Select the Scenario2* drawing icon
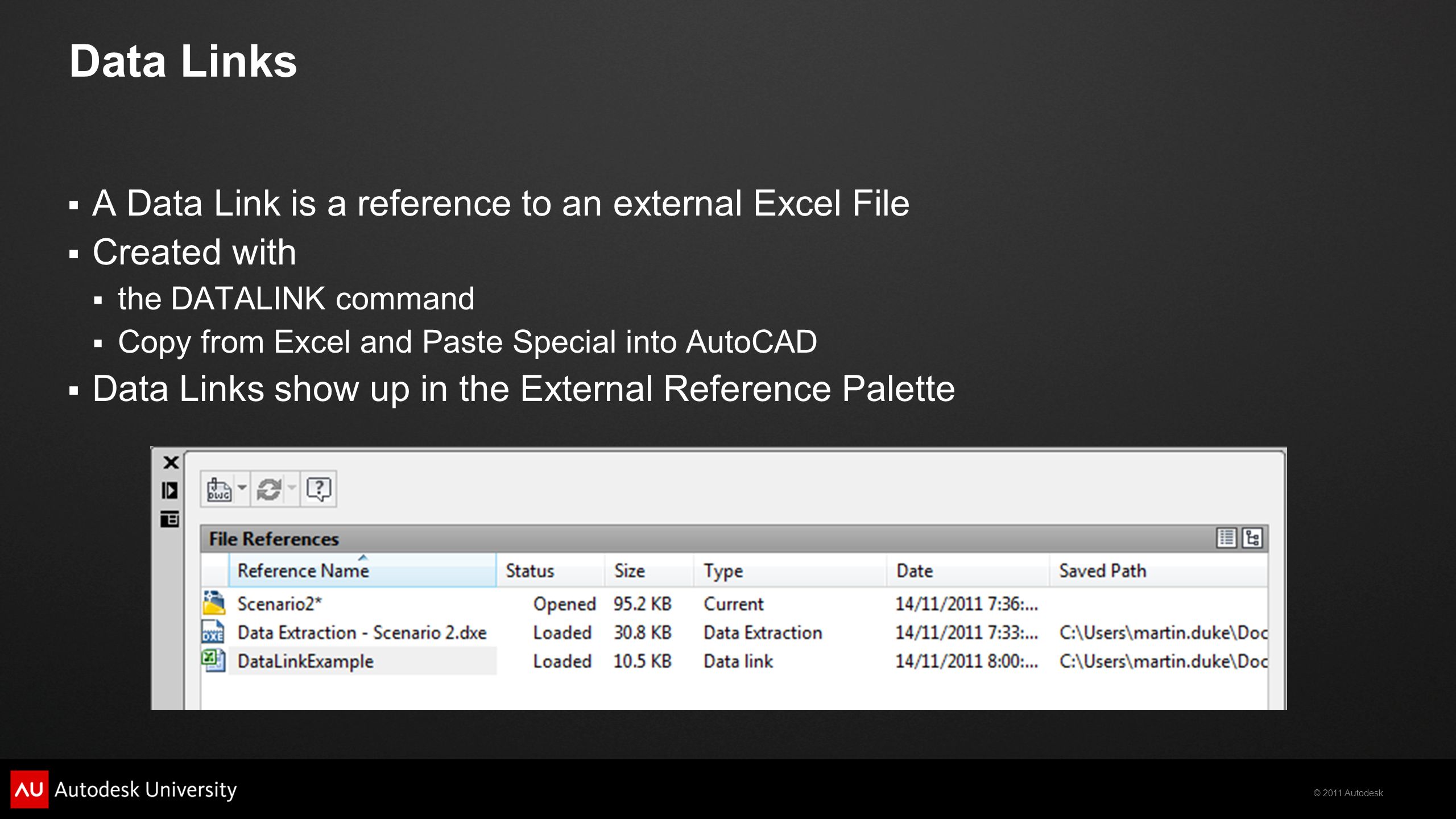This screenshot has width=1456, height=819. (214, 603)
